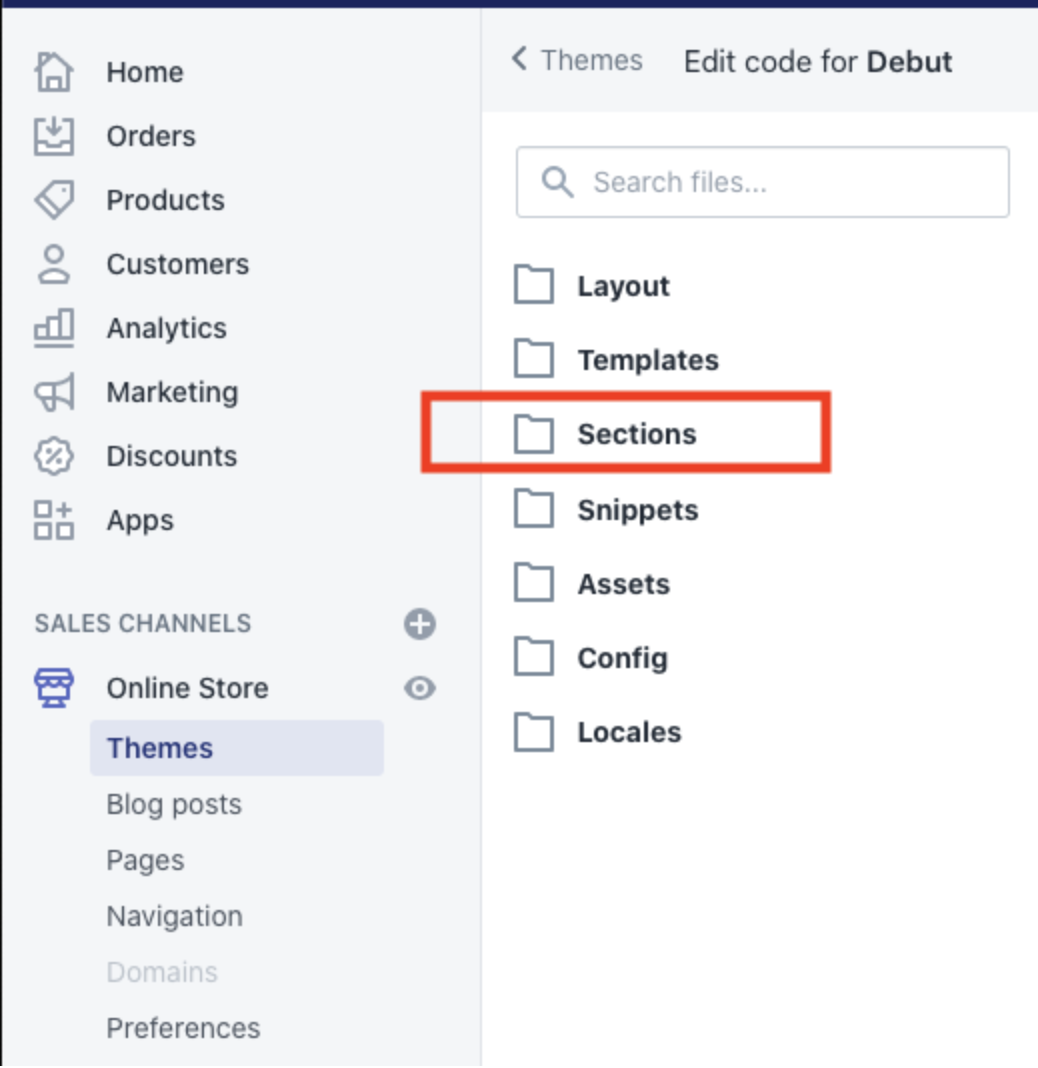
Task: View online store via eye icon
Action: coord(420,688)
